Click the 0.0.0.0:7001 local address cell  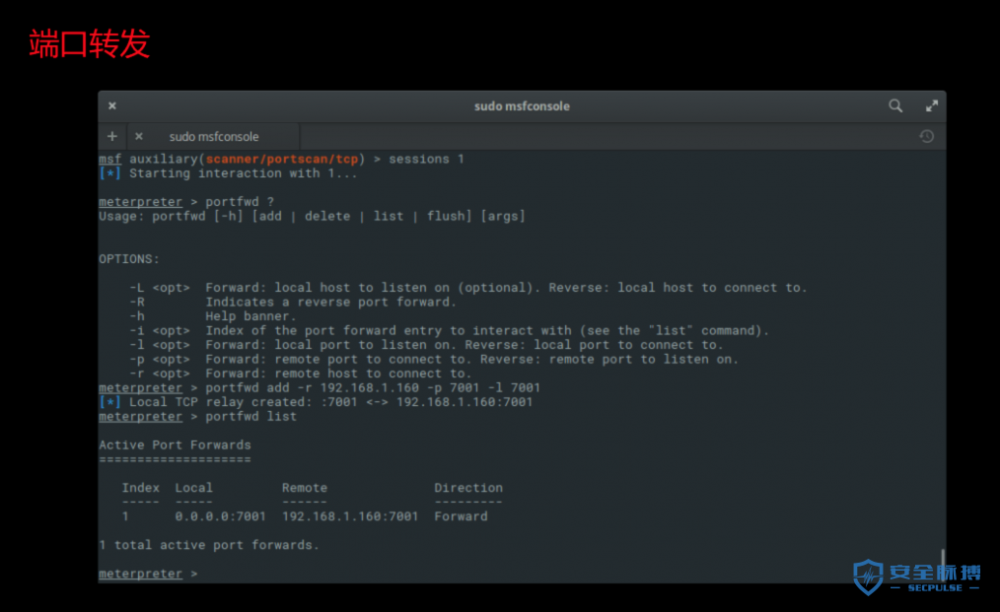coord(221,516)
